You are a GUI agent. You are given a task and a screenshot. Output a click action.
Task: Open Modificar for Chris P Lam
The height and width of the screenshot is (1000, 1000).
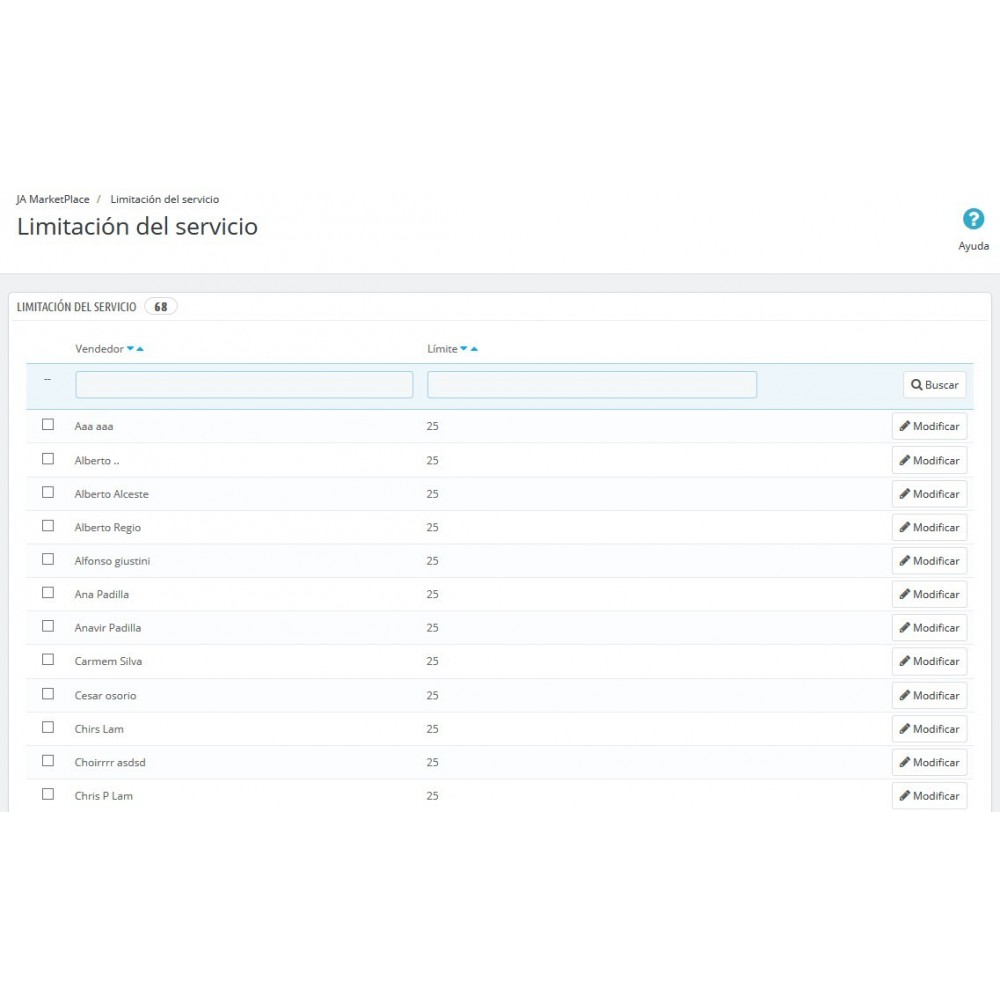click(x=929, y=796)
